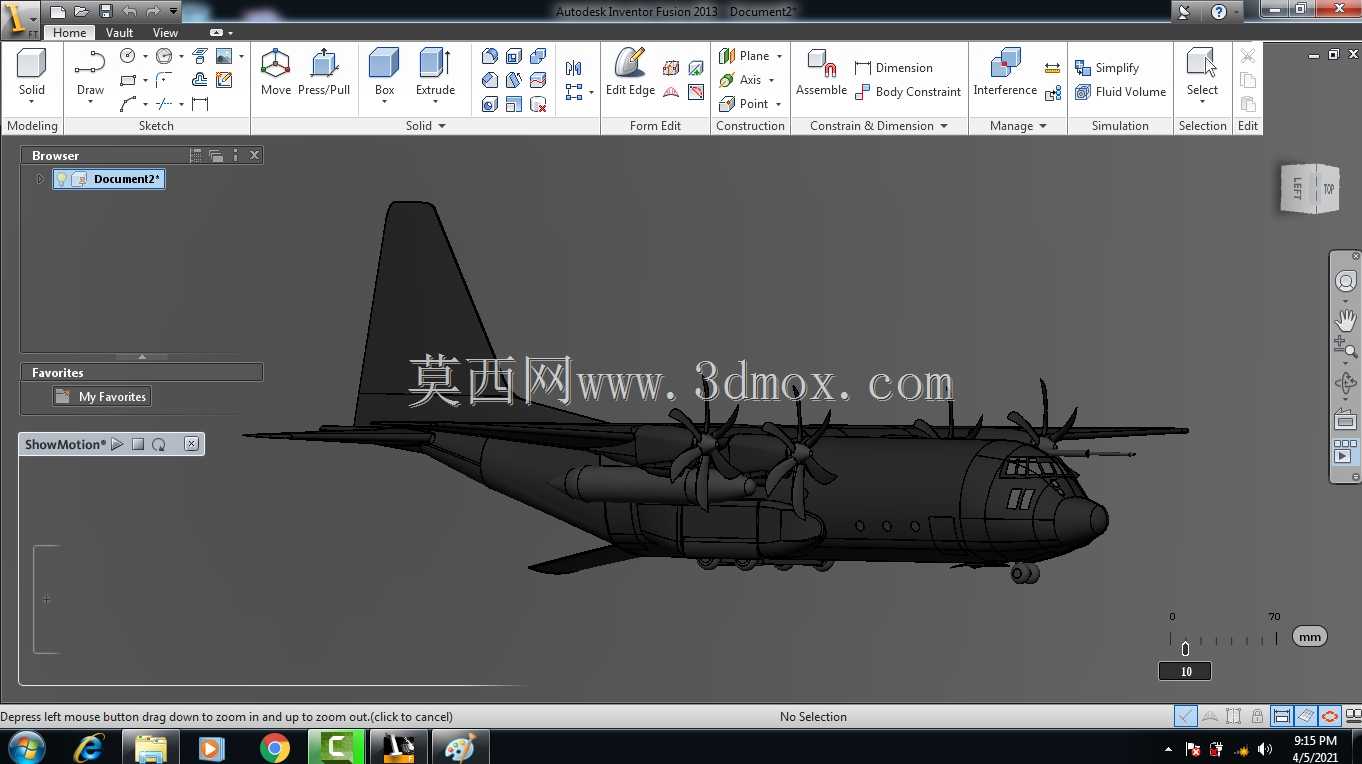Click the Dimension button in Constrain panel
This screenshot has height=764, width=1362.
click(x=893, y=68)
